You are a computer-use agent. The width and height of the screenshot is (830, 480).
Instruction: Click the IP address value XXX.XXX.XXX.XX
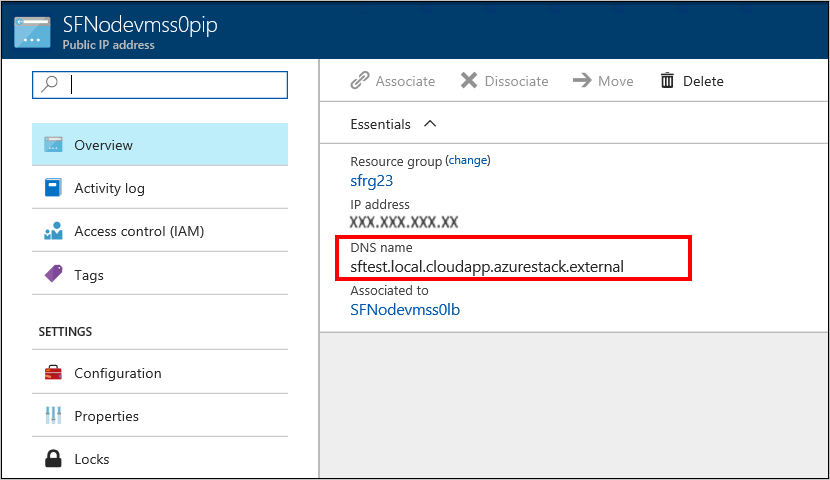click(404, 222)
